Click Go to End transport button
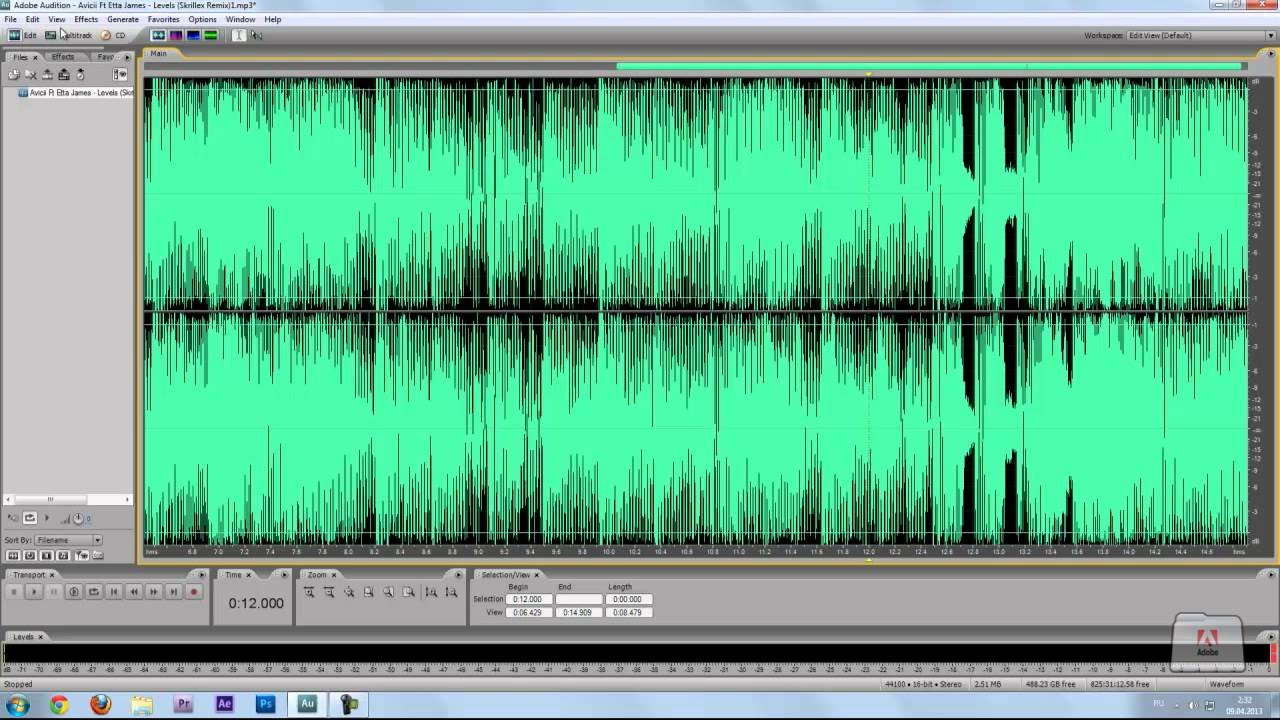The height and width of the screenshot is (720, 1280). click(174, 592)
